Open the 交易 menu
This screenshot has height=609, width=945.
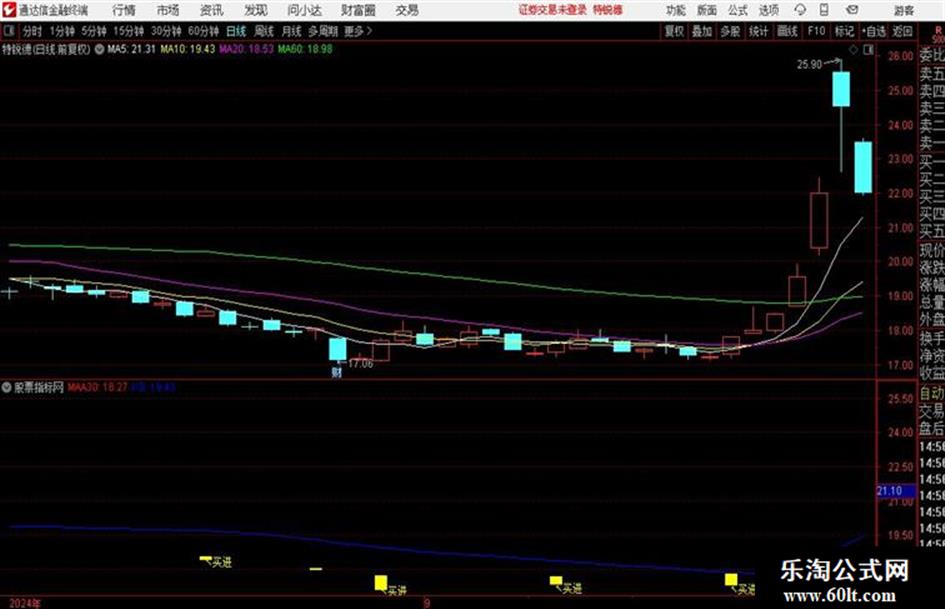tap(407, 10)
